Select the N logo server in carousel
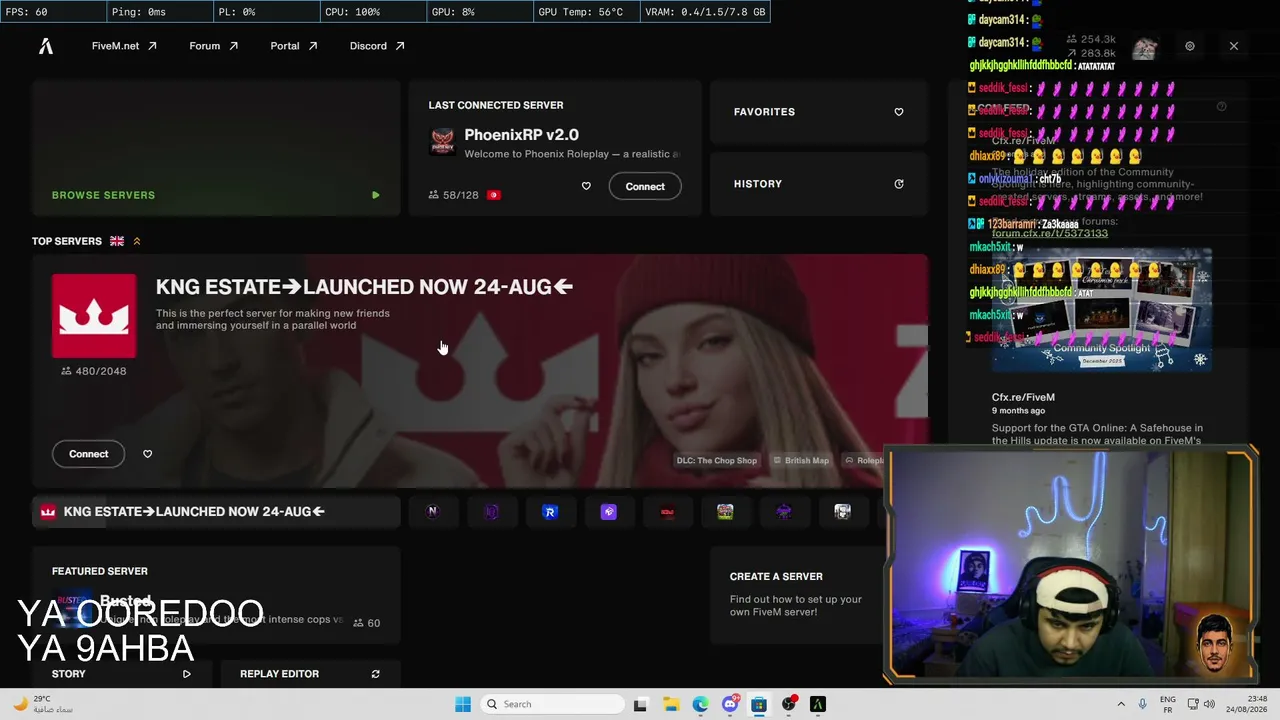This screenshot has width=1280, height=720. [433, 512]
